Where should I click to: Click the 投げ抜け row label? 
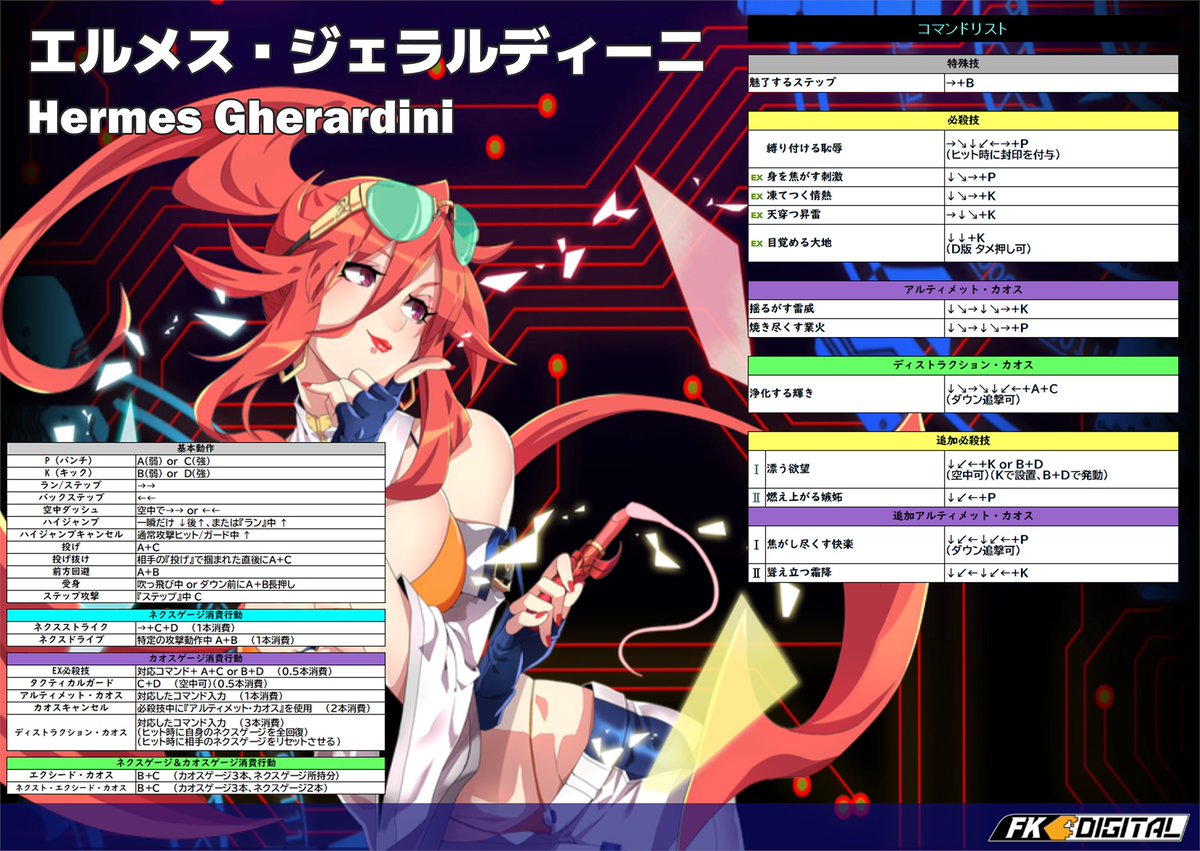click(70, 559)
